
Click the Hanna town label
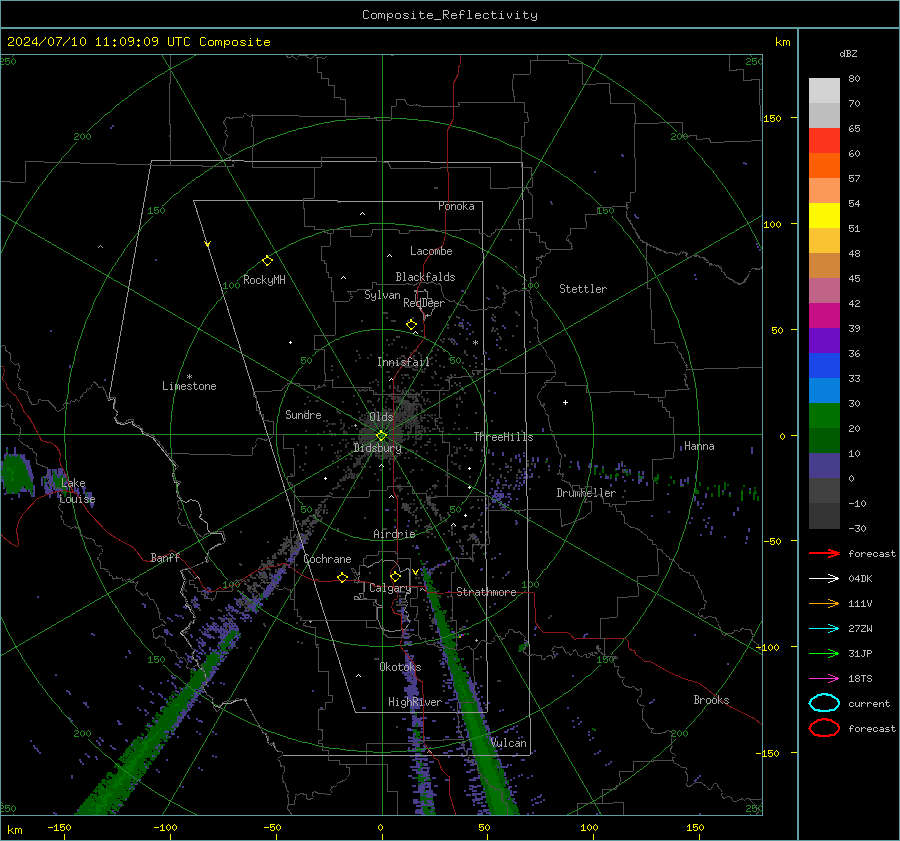(x=699, y=446)
